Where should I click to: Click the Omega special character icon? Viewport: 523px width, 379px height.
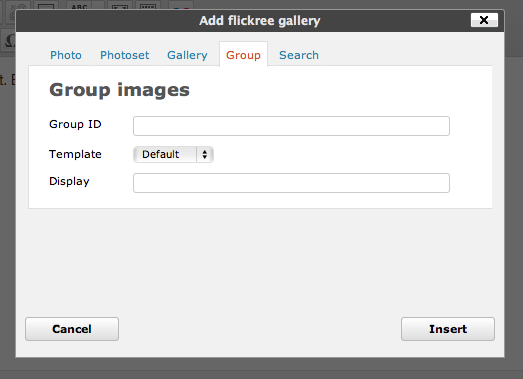pos(9,41)
